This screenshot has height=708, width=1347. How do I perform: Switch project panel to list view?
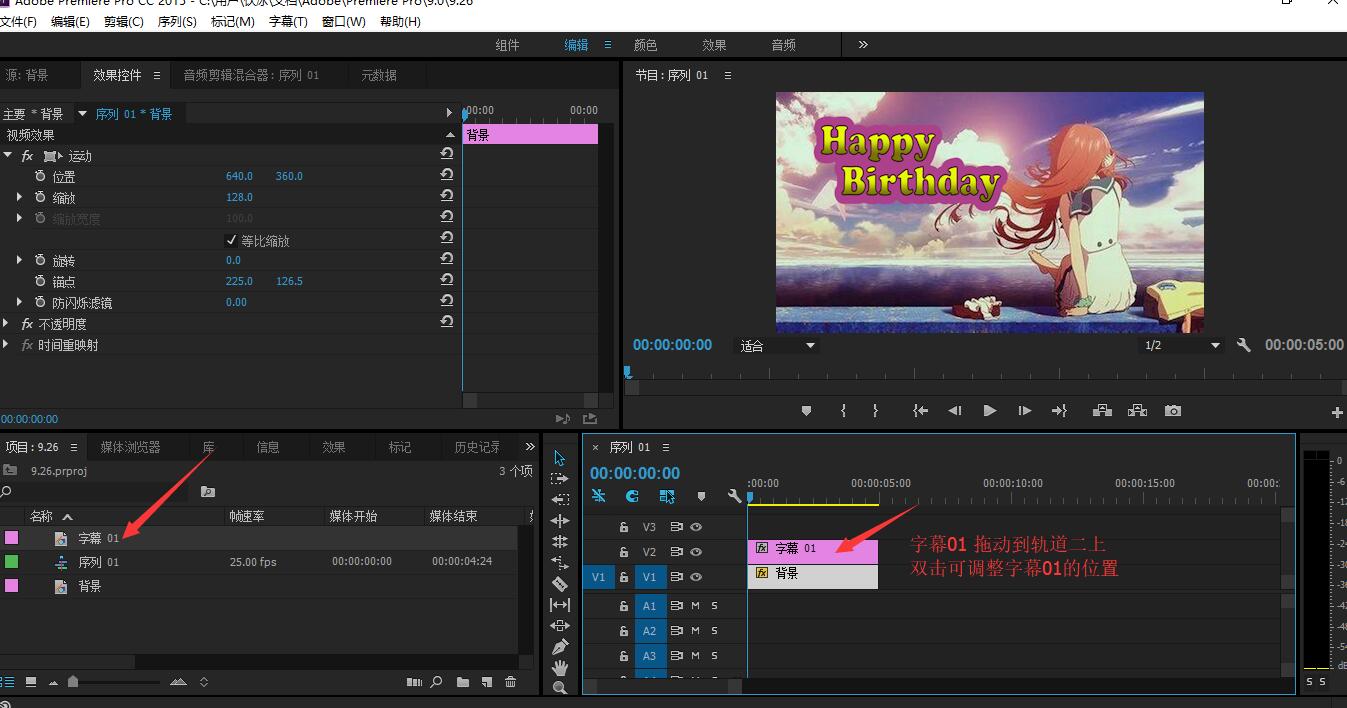8,682
